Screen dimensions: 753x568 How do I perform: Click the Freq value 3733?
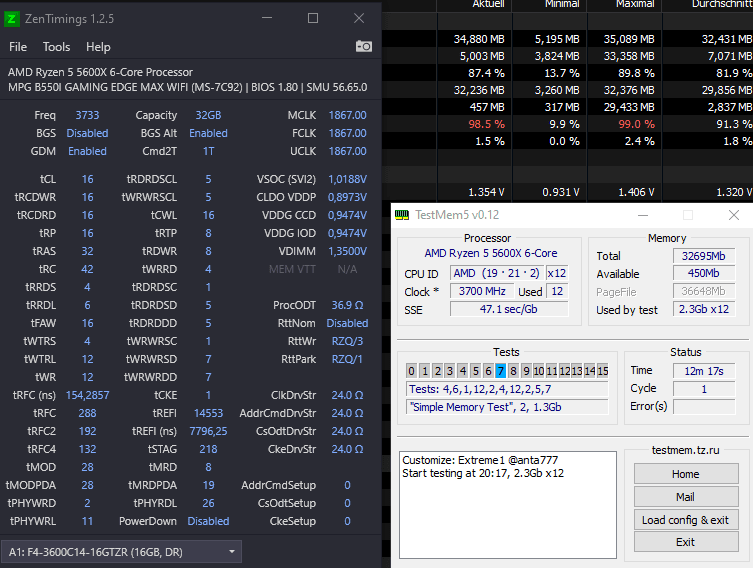(x=87, y=115)
